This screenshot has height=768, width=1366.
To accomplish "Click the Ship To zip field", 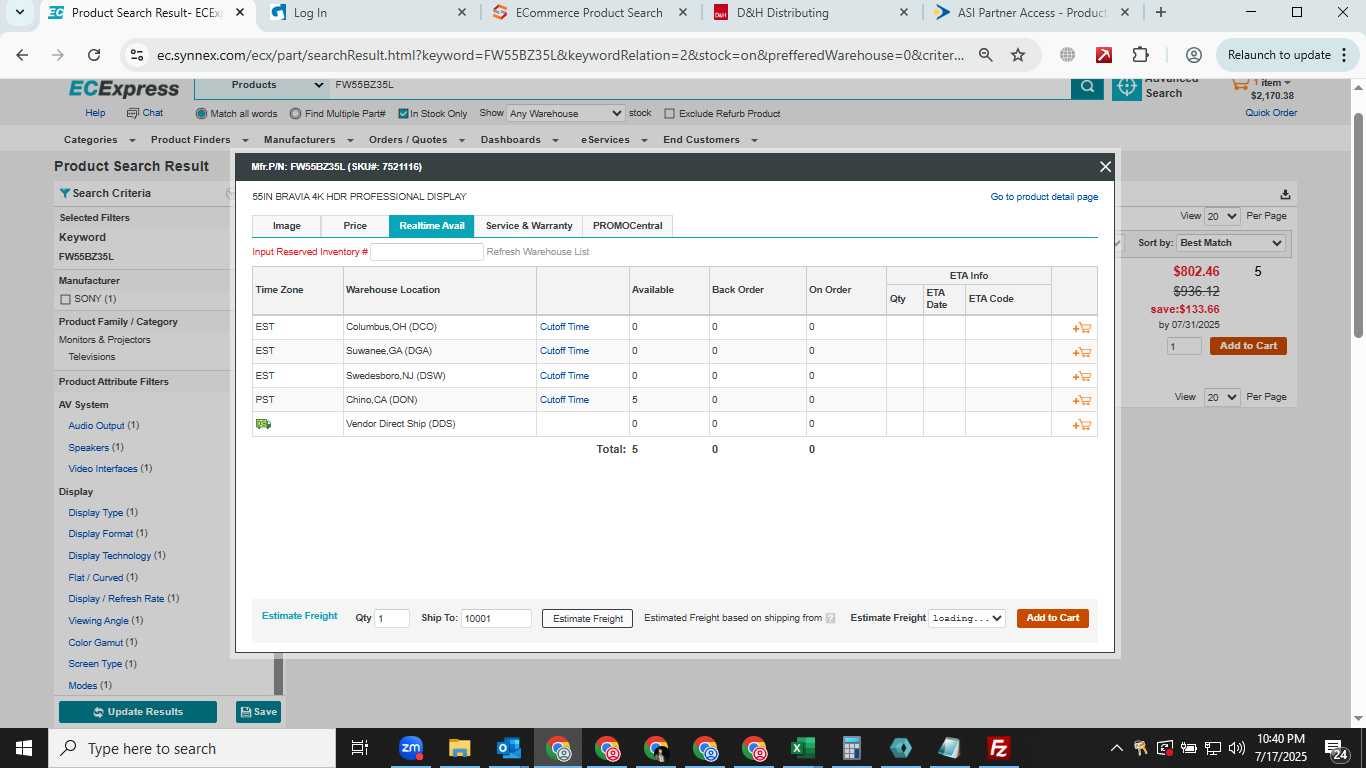I will [x=496, y=618].
